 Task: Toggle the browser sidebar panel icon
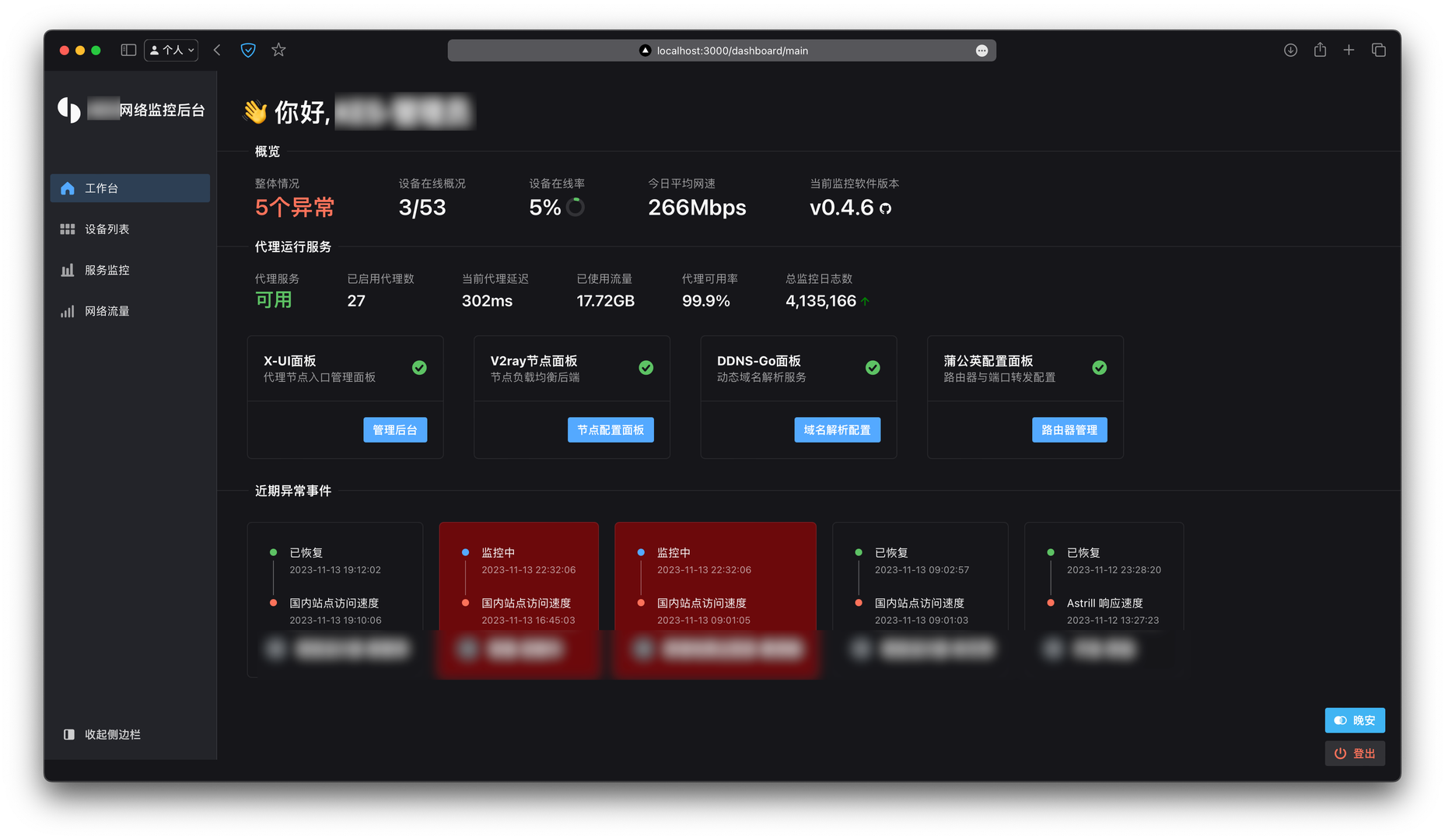tap(128, 51)
